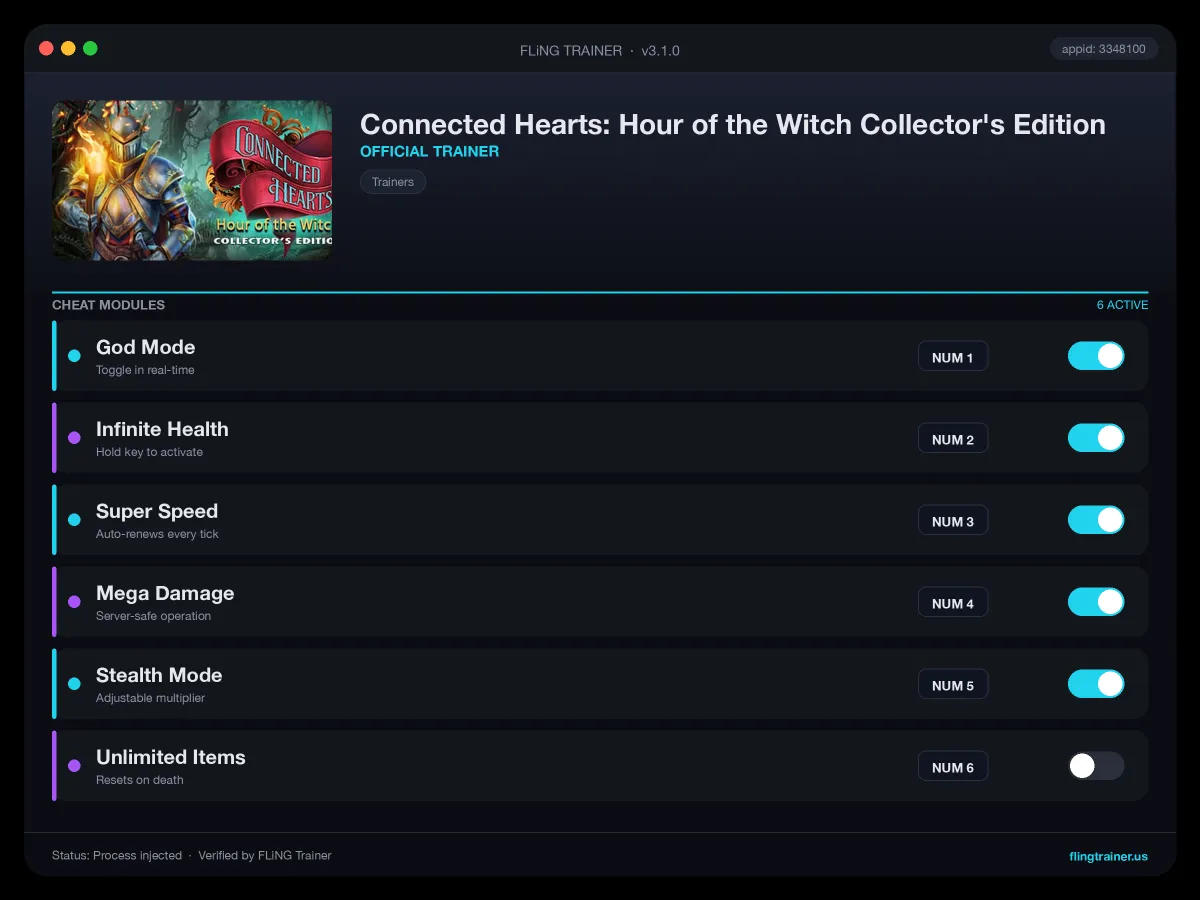Screen dimensions: 1200x900
Task: Rebind the NUM 2 hotkey
Action: tap(953, 439)
